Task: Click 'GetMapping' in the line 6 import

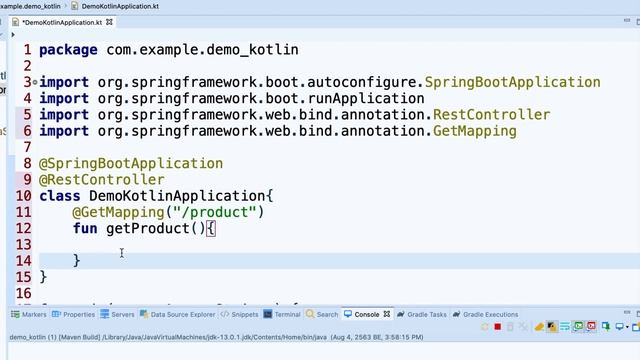Action: coord(475,131)
